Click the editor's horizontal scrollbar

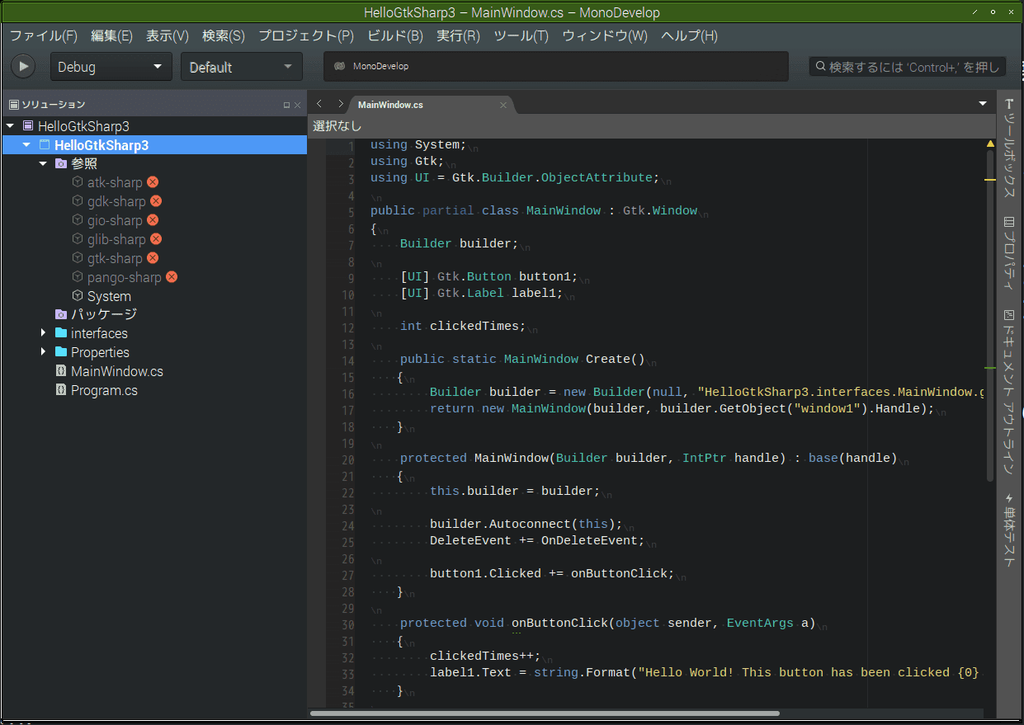coord(545,713)
